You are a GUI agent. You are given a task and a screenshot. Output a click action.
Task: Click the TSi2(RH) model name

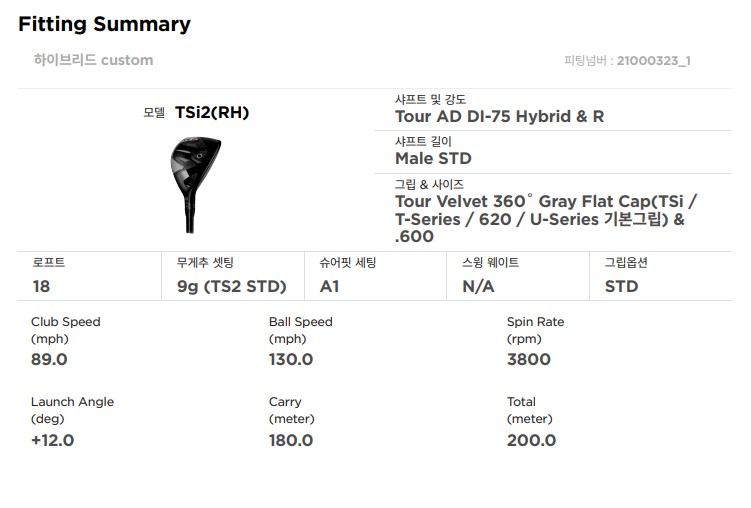coord(211,112)
